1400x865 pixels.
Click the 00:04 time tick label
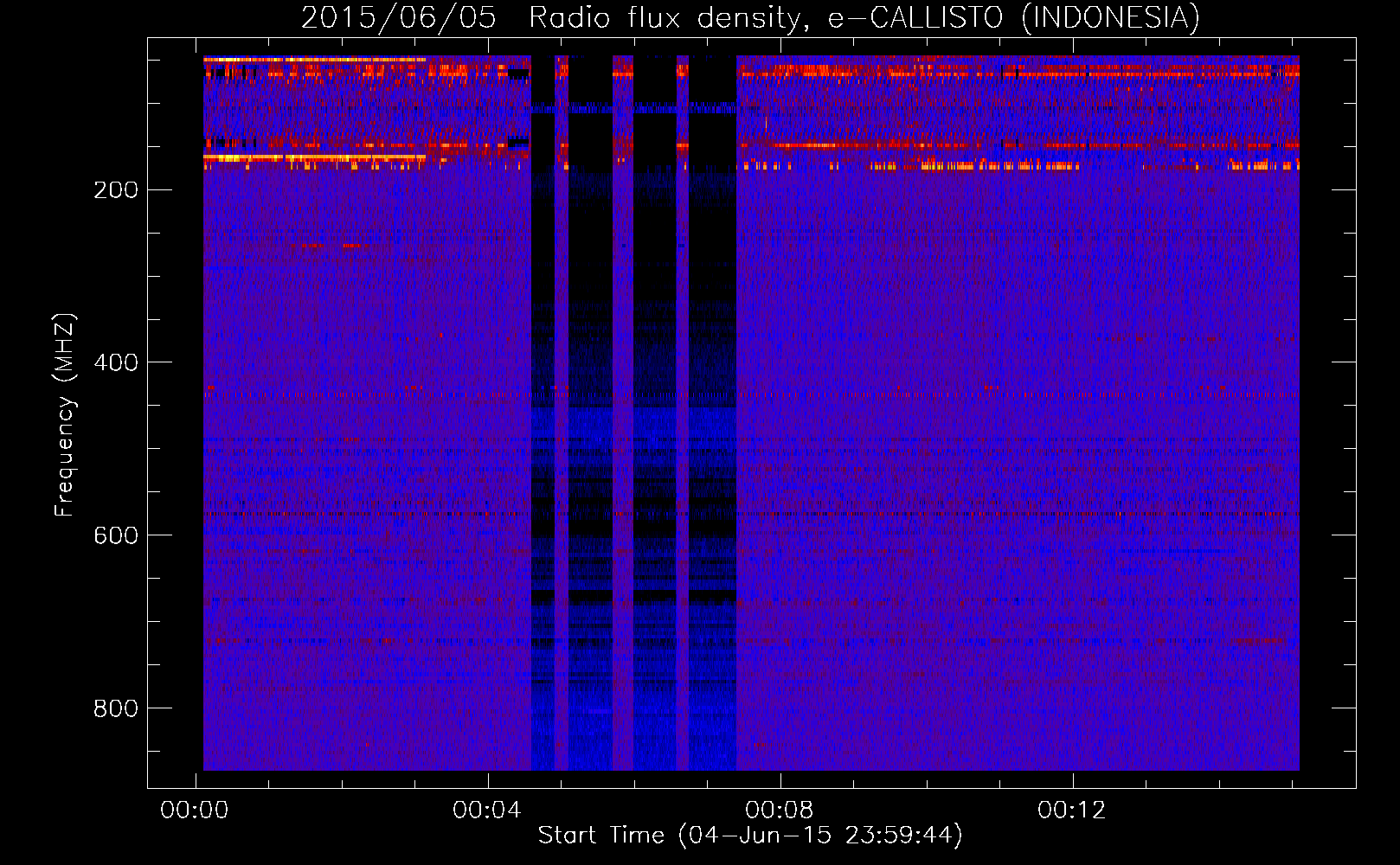487,811
